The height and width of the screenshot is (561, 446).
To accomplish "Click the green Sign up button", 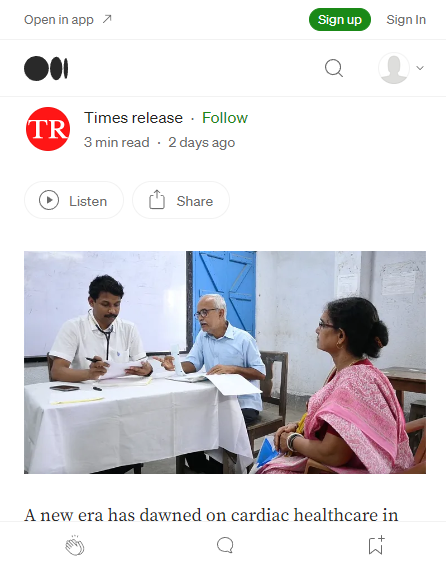I will pos(340,20).
